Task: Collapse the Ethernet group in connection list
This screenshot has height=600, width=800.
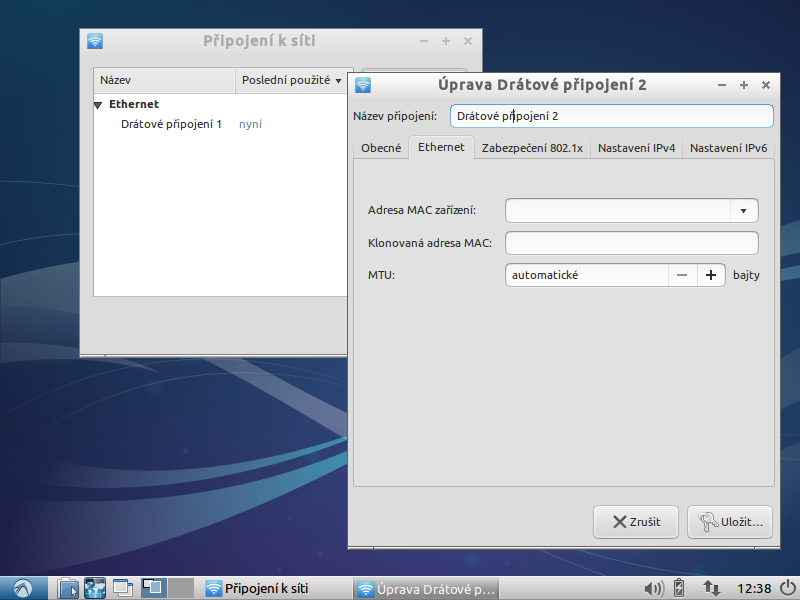Action: (97, 103)
